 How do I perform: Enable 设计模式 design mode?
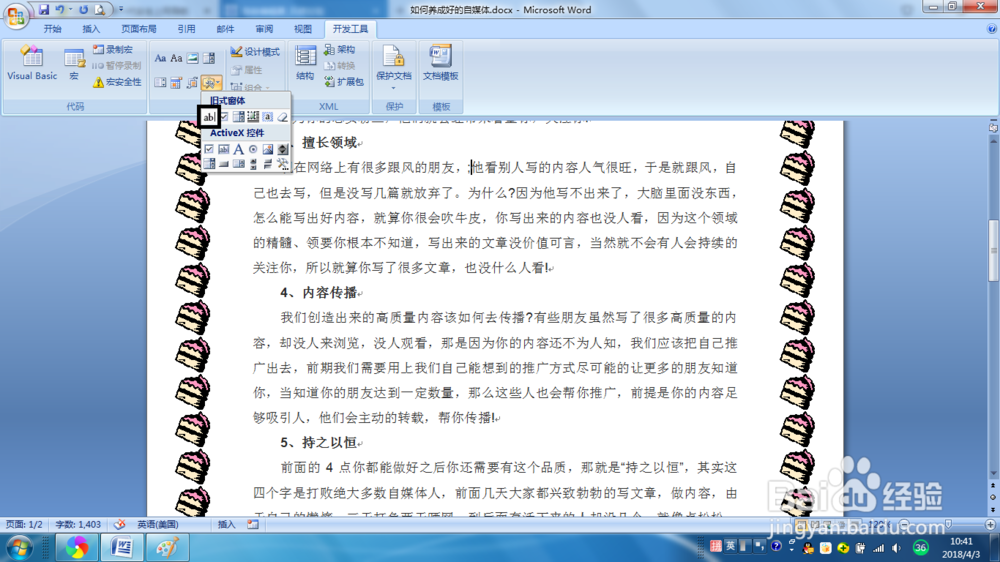(255, 52)
